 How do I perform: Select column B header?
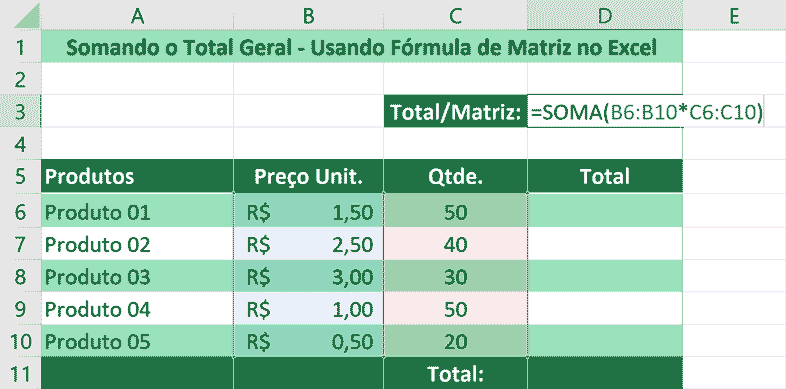pyautogui.click(x=308, y=16)
